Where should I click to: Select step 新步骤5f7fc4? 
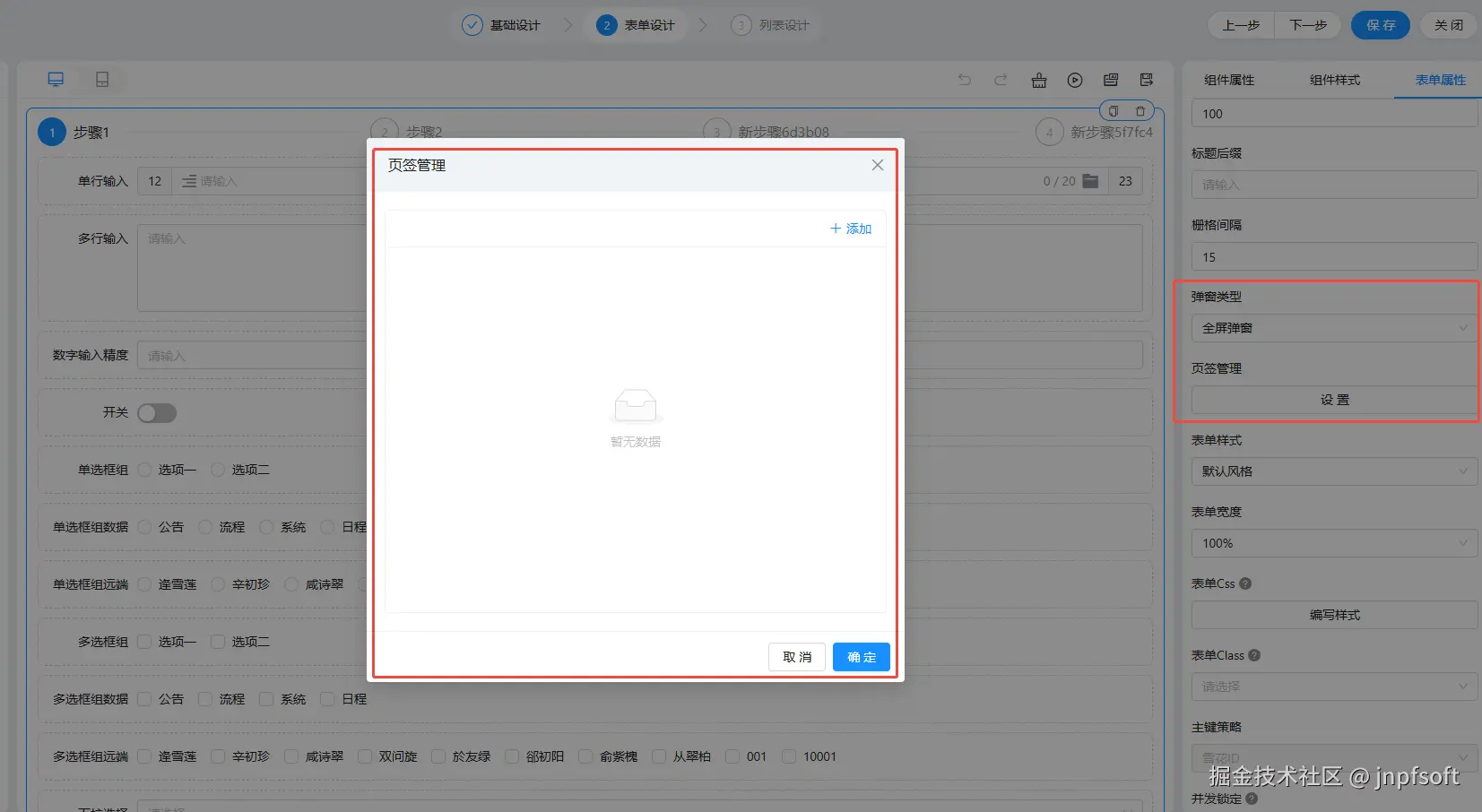point(1095,133)
